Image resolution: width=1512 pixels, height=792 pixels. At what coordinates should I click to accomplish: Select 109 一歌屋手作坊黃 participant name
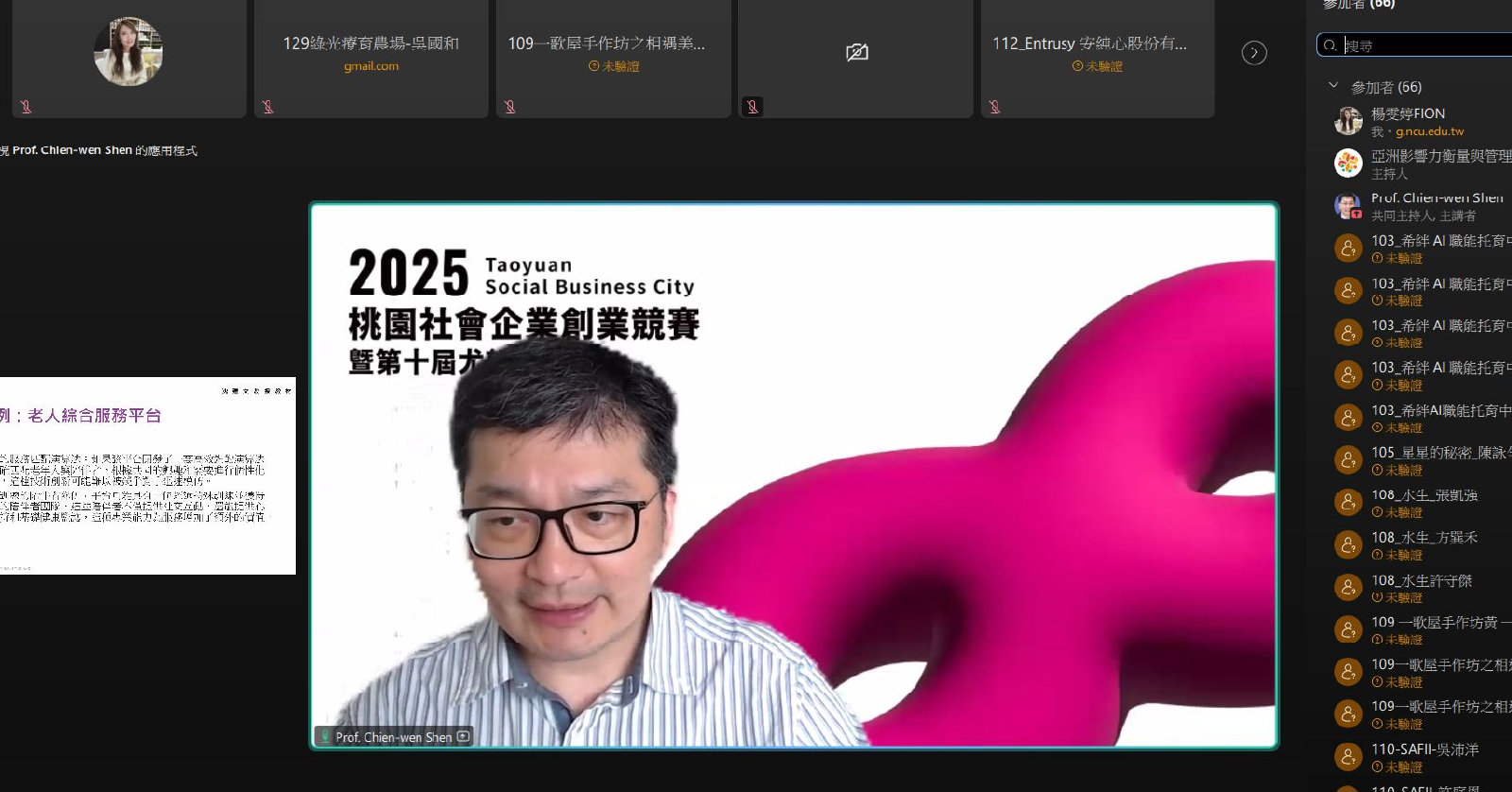pyautogui.click(x=1441, y=622)
